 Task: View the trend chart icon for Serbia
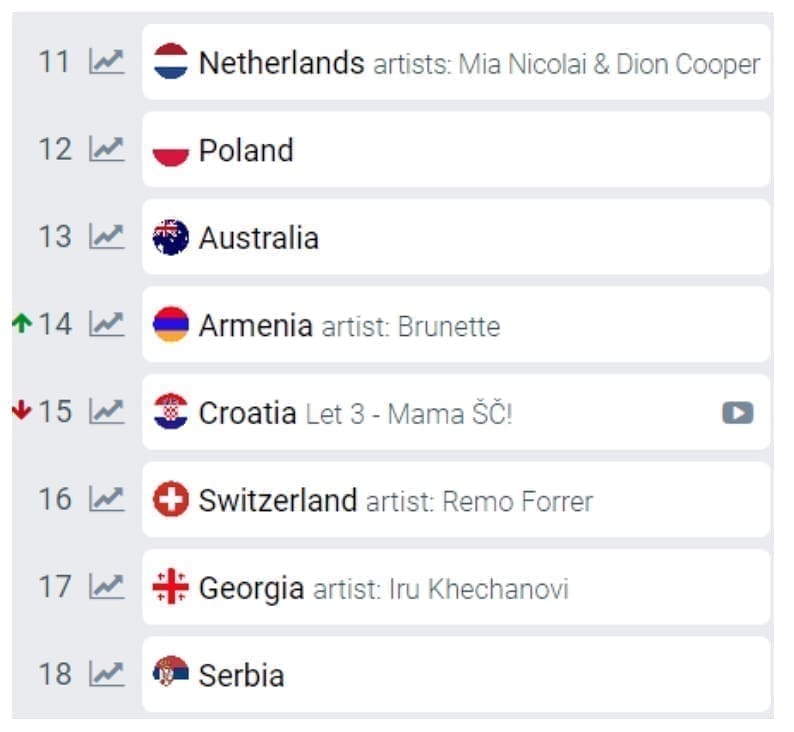coord(106,674)
